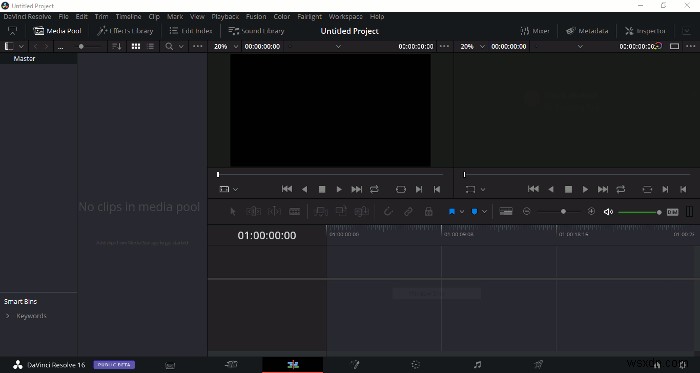
Task: Open the Trim menu
Action: [101, 17]
